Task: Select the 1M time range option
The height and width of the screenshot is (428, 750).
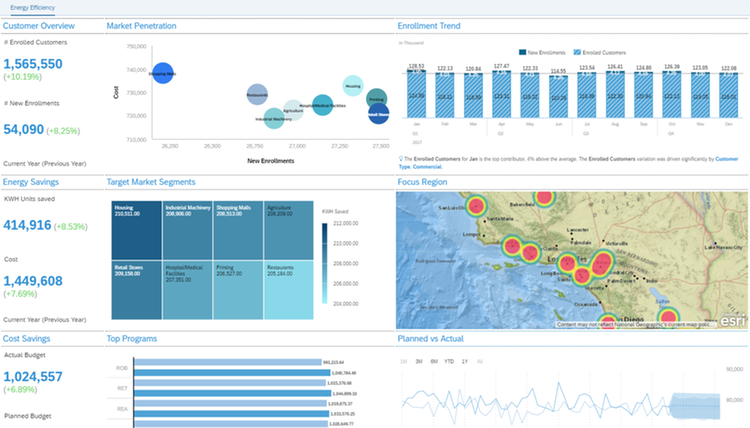Action: point(403,361)
